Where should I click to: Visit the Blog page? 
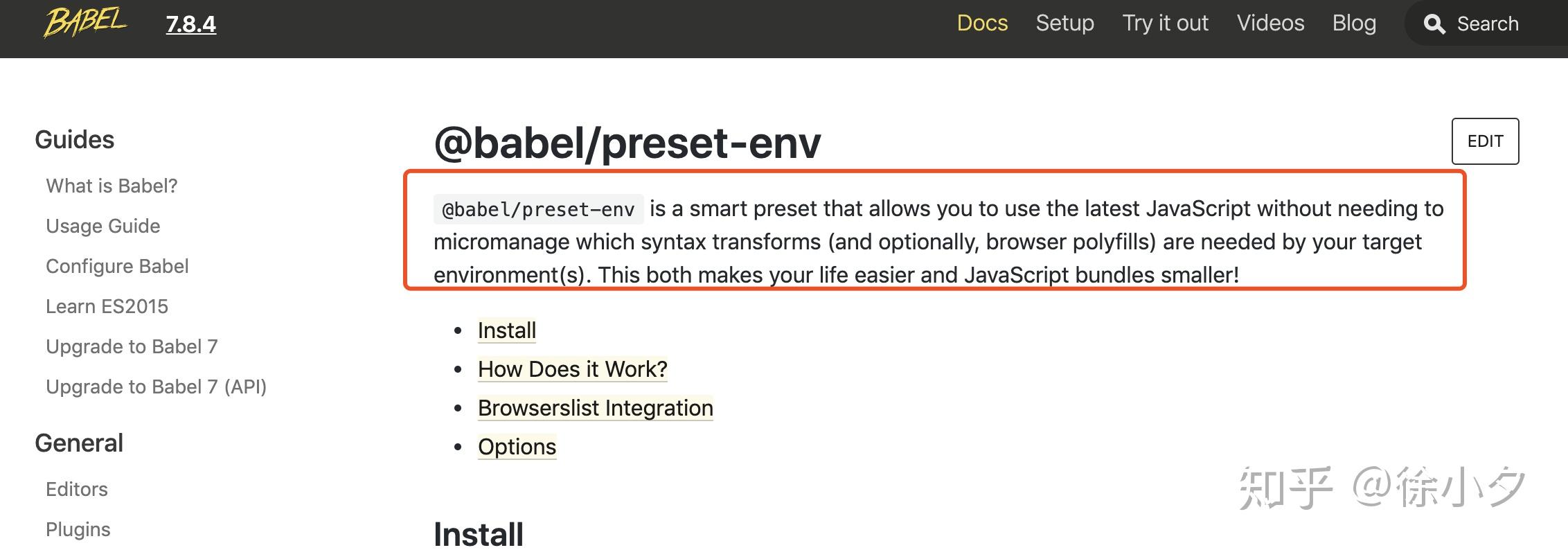[1354, 23]
